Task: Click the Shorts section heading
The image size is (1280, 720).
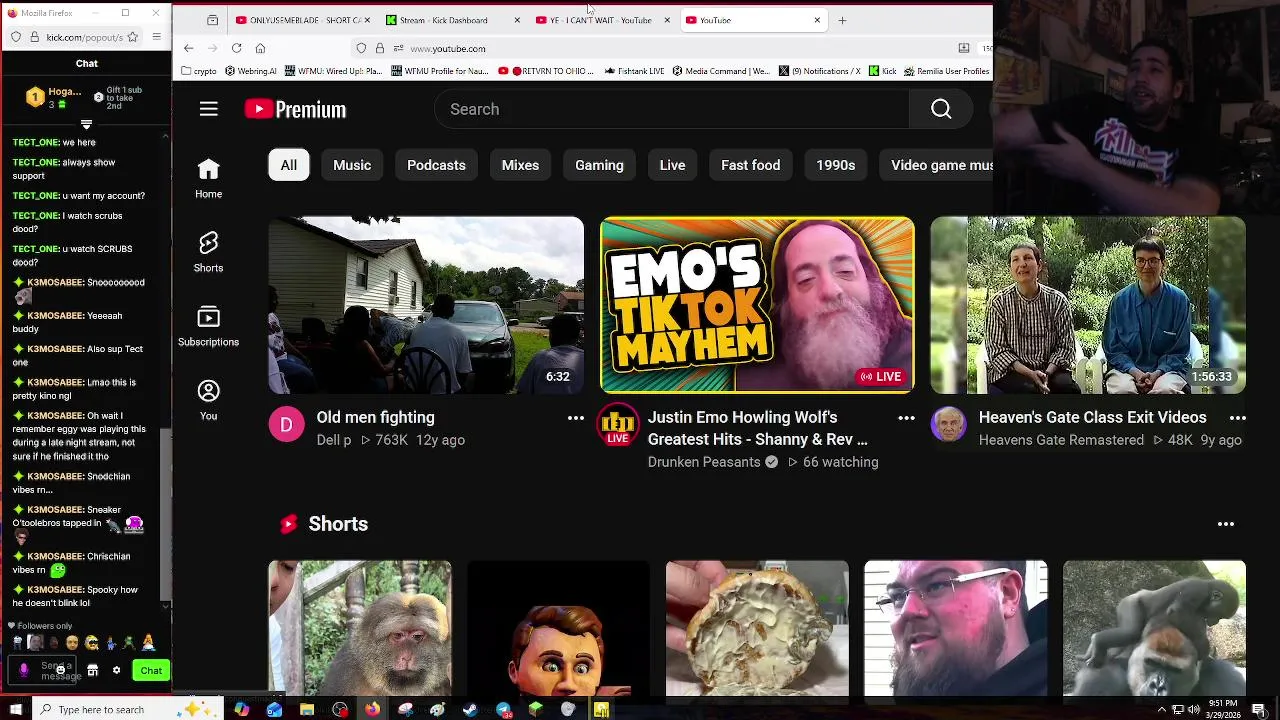Action: 338,524
